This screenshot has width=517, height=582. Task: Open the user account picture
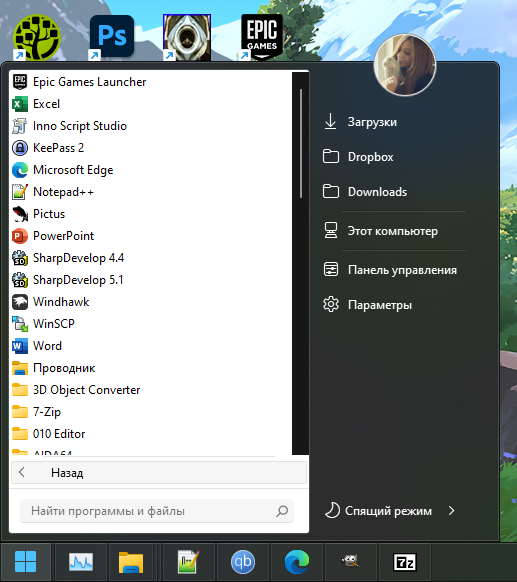[405, 65]
